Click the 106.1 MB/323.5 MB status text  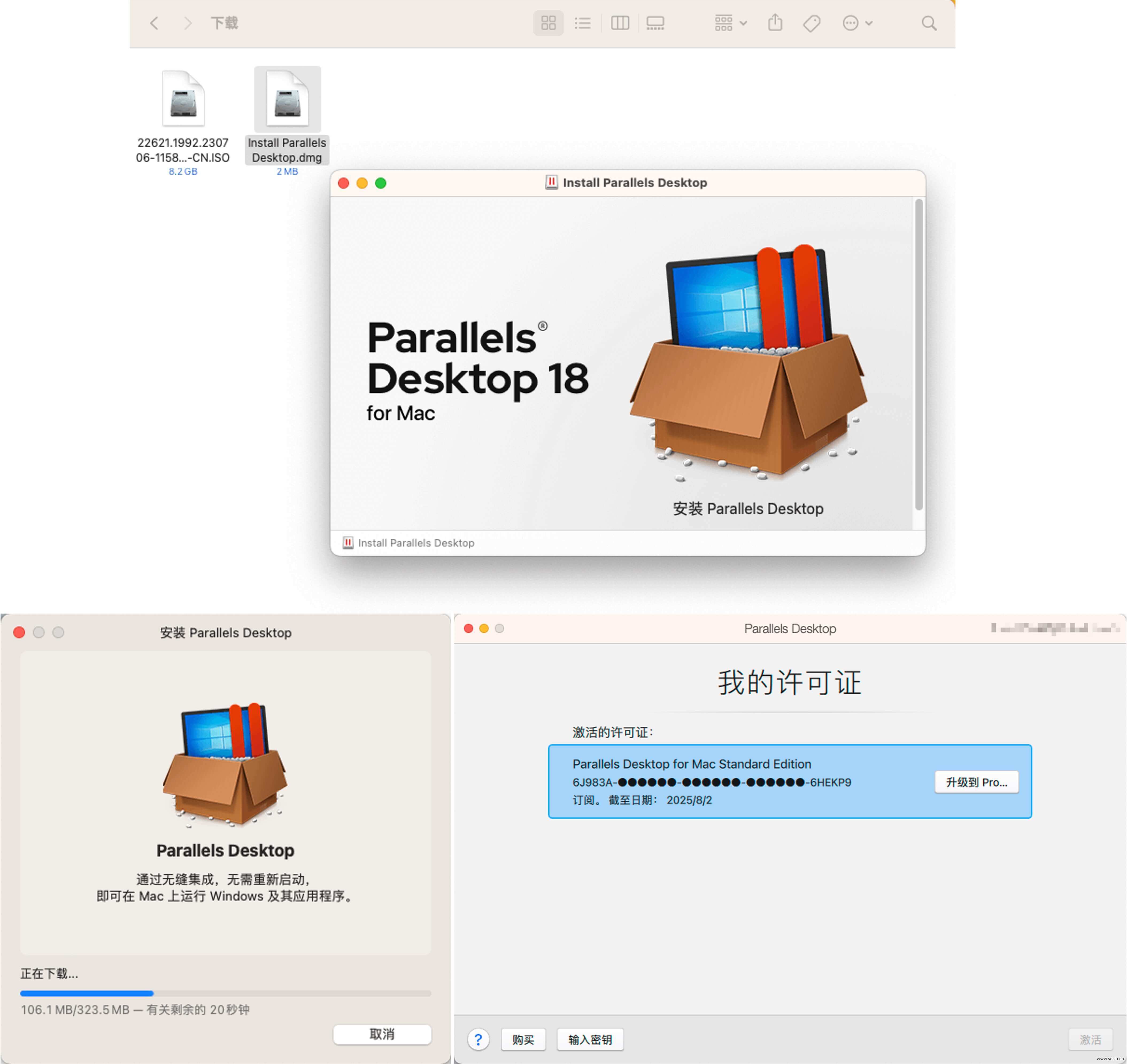[x=135, y=1009]
